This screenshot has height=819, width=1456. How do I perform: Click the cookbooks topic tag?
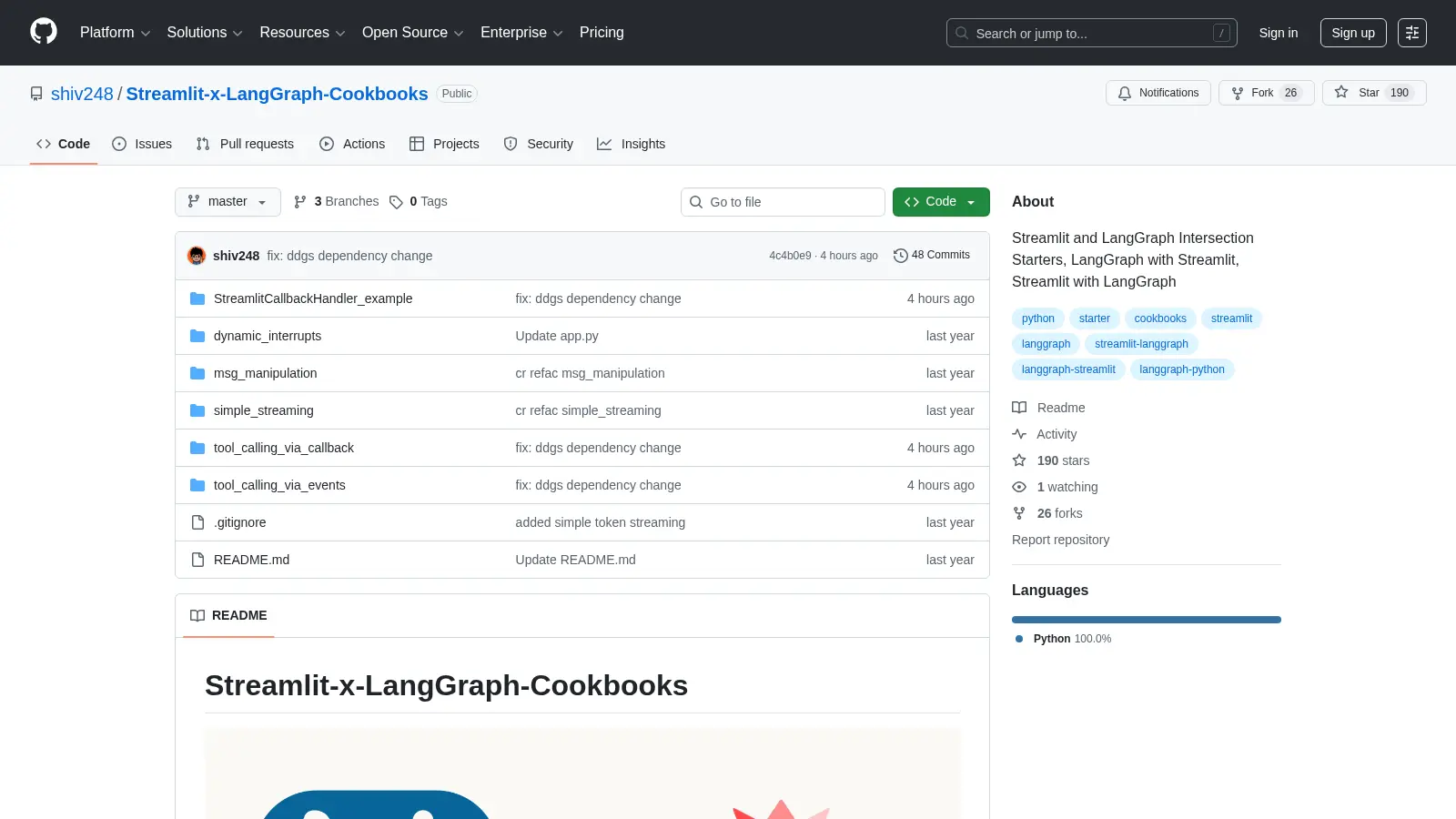tap(1160, 318)
